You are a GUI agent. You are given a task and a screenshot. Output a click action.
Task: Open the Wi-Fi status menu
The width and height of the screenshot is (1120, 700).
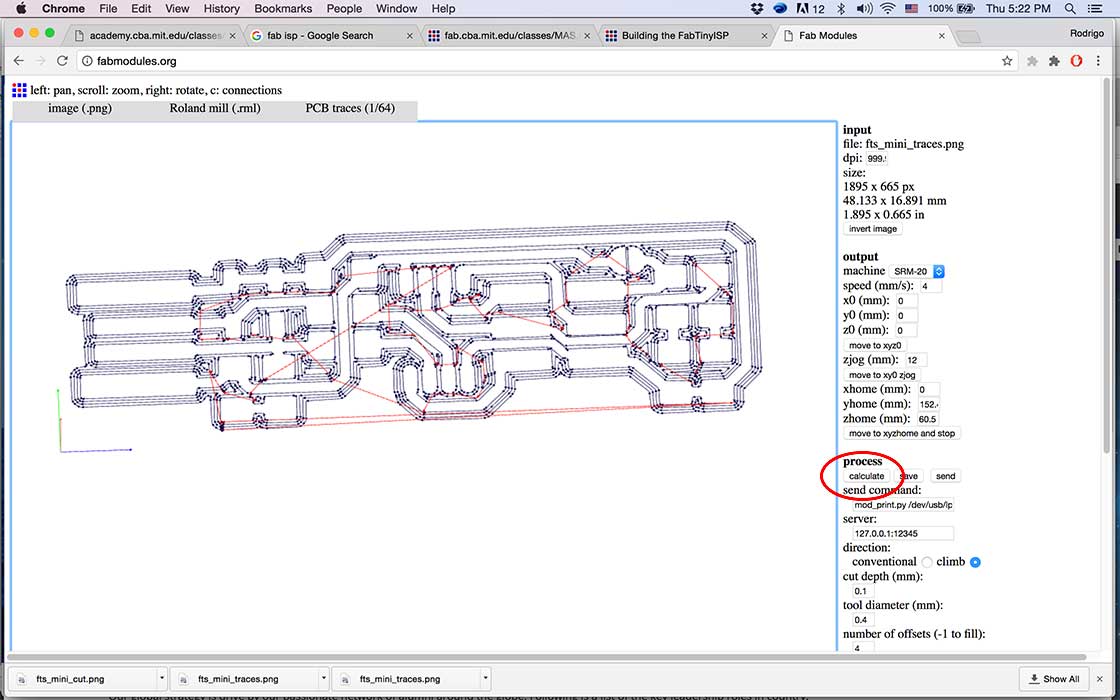coord(888,9)
